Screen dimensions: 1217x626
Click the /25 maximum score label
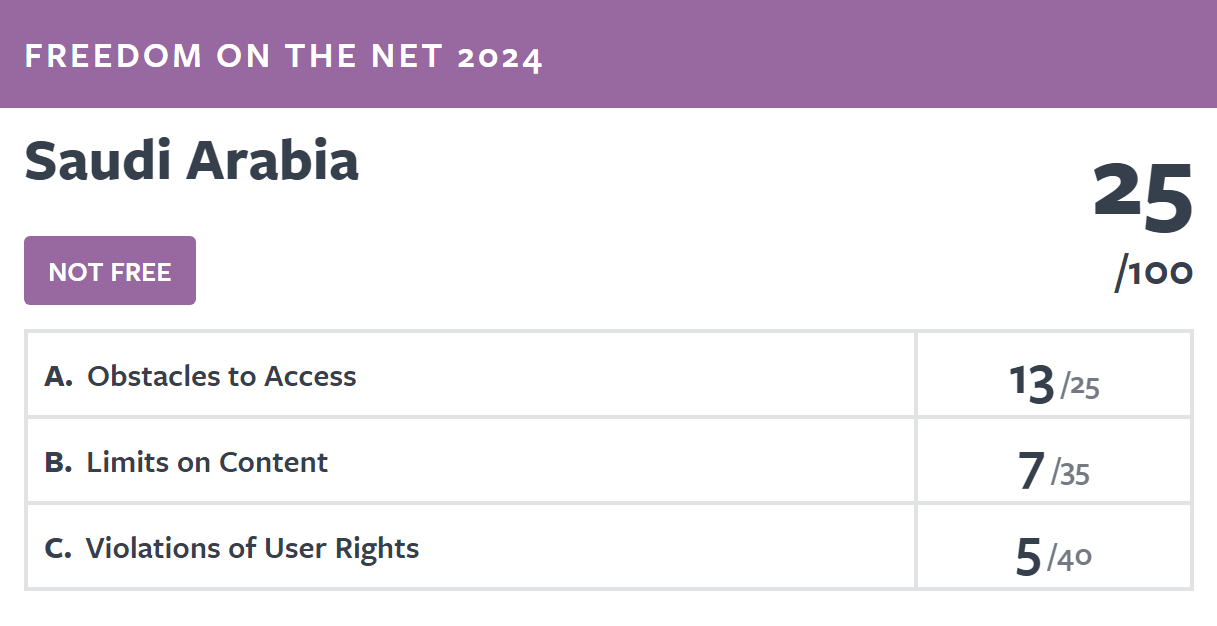(1081, 386)
